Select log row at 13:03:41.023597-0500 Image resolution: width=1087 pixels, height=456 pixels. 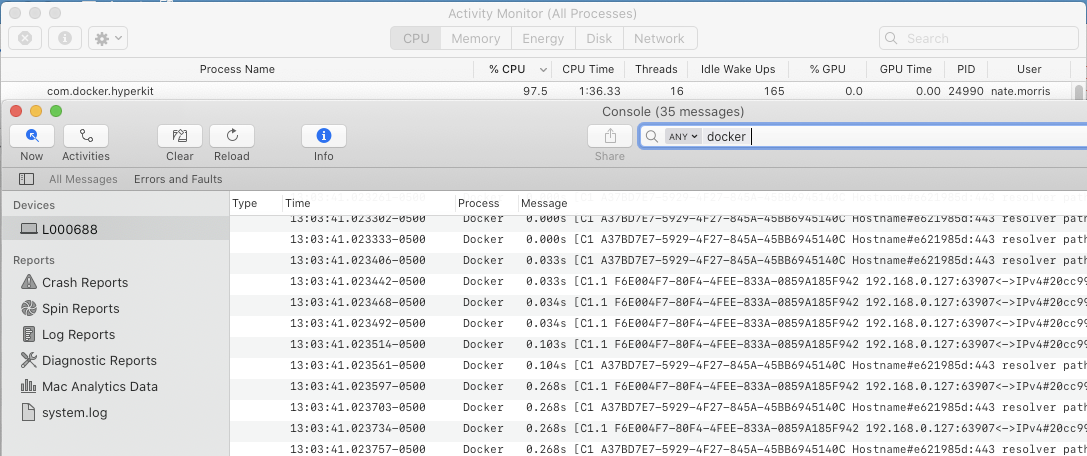point(659,386)
